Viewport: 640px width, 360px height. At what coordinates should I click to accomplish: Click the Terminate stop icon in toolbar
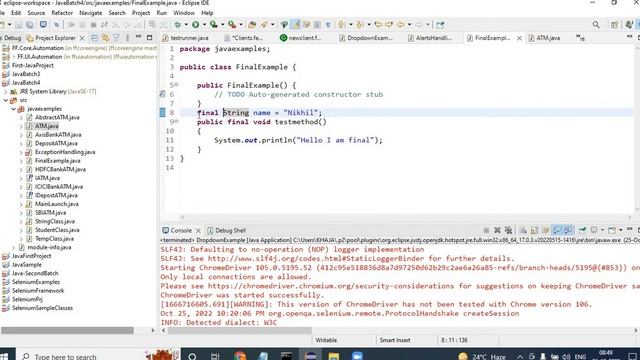pyautogui.click(x=93, y=25)
